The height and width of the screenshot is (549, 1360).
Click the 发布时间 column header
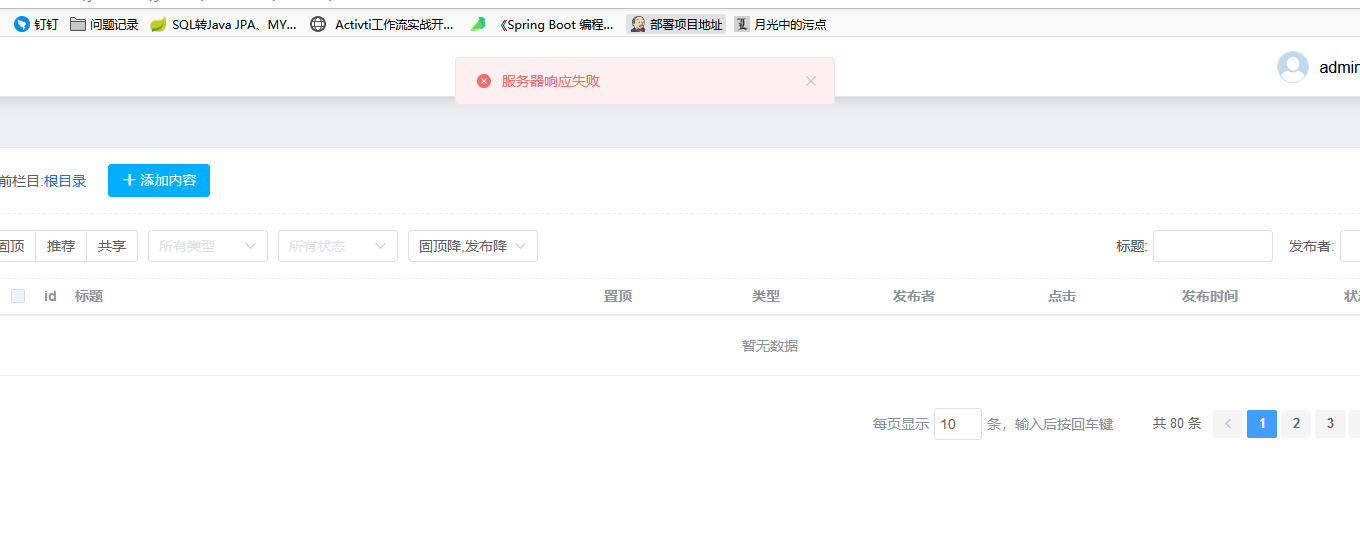pos(1210,296)
